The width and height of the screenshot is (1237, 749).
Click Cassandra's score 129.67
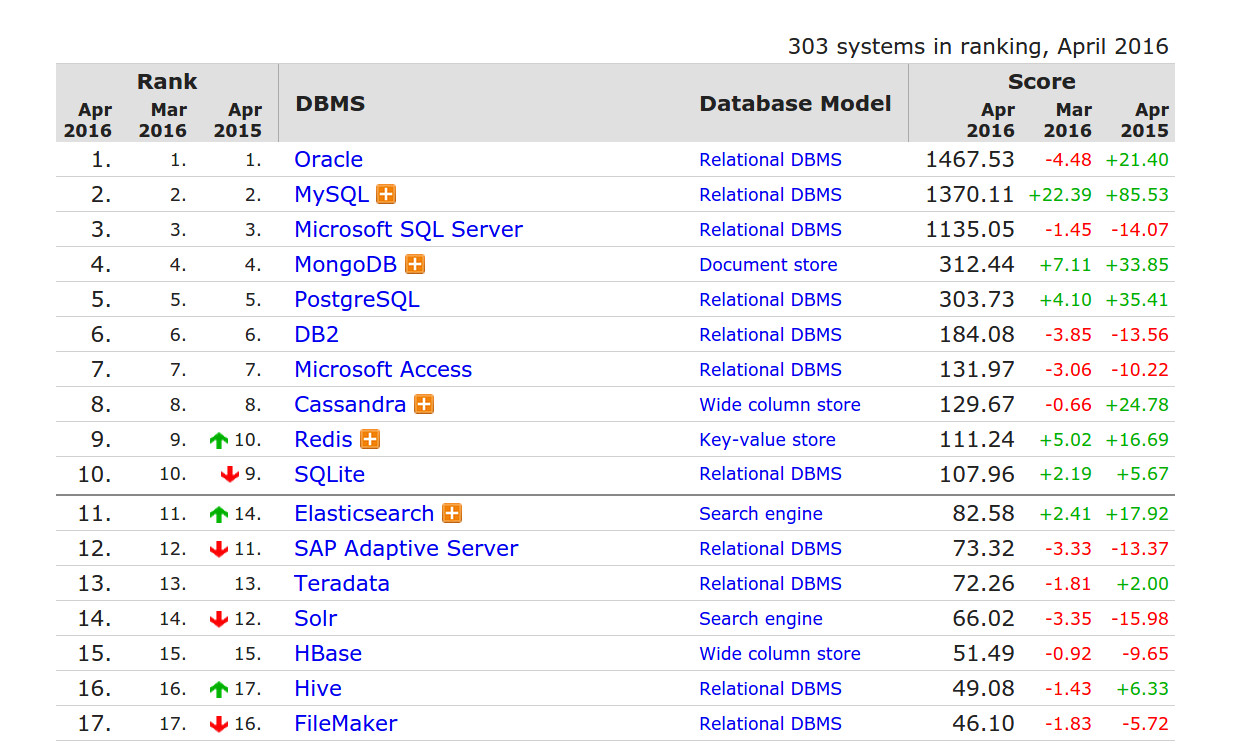[977, 405]
